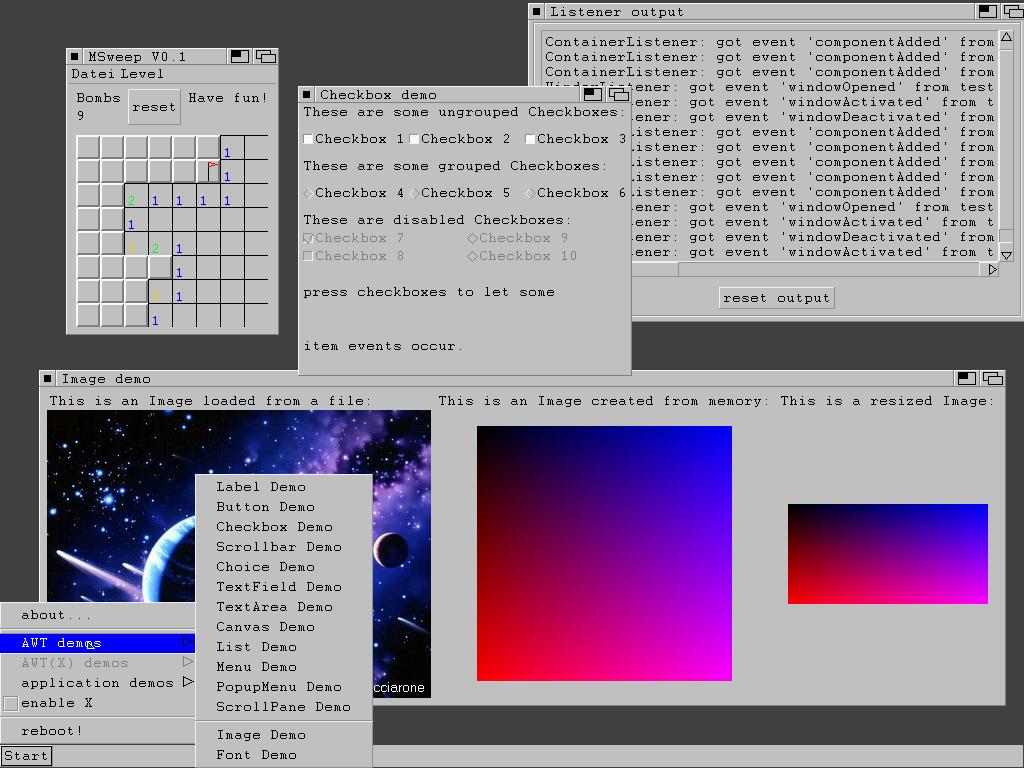Select Font Demo in the AWT demos submenu
This screenshot has width=1024, height=768.
point(257,755)
